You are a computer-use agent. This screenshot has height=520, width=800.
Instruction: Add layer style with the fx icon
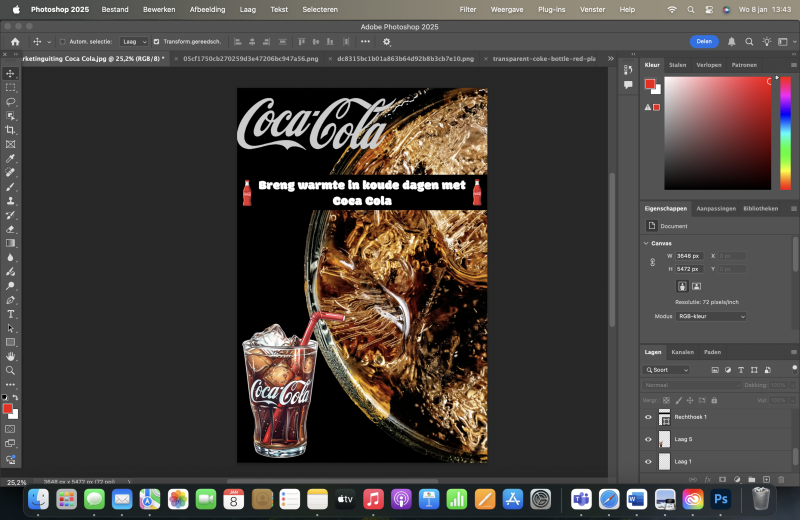click(x=708, y=480)
